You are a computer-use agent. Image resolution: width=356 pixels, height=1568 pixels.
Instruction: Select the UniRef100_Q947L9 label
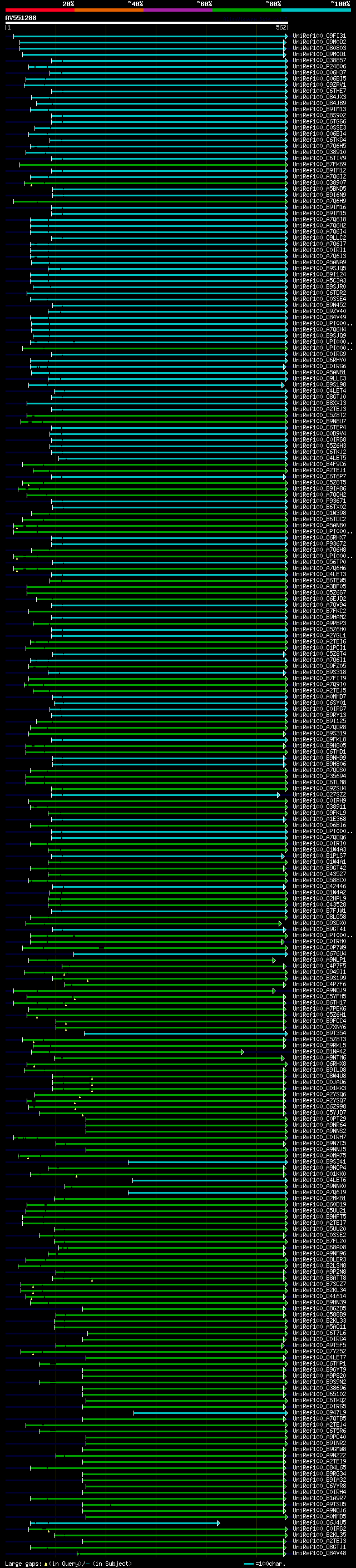click(319, 1412)
